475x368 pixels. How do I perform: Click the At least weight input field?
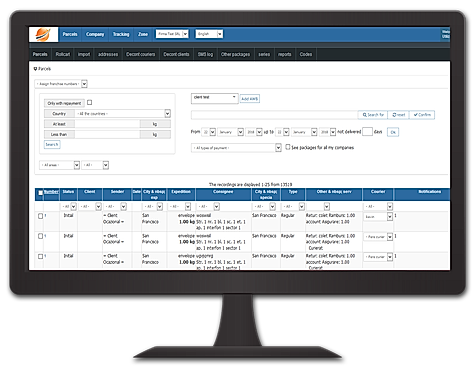pyautogui.click(x=107, y=124)
